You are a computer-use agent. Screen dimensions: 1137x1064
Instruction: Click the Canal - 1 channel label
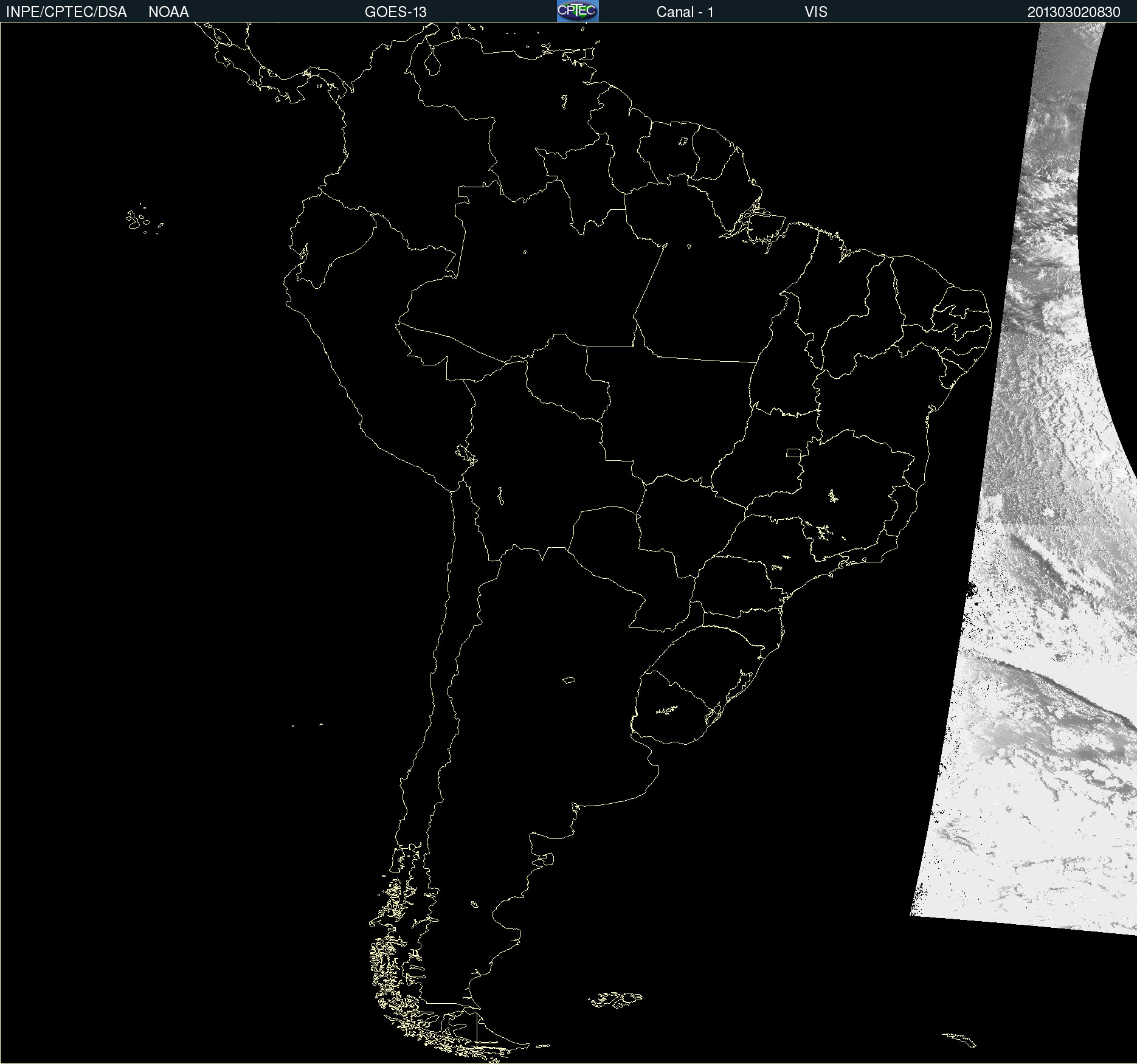click(685, 12)
